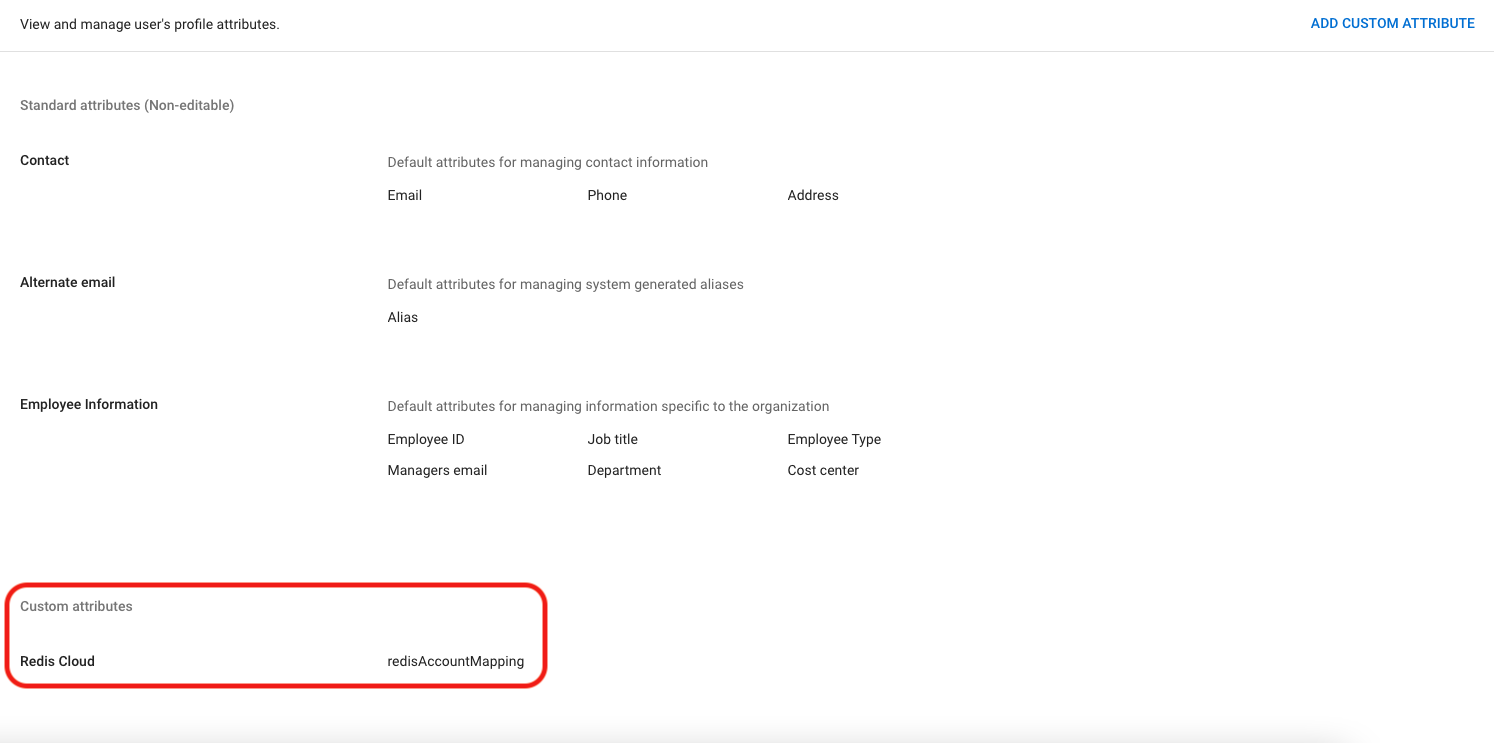The image size is (1494, 743).
Task: Click the ADD CUSTOM ATTRIBUTE button
Action: point(1392,23)
